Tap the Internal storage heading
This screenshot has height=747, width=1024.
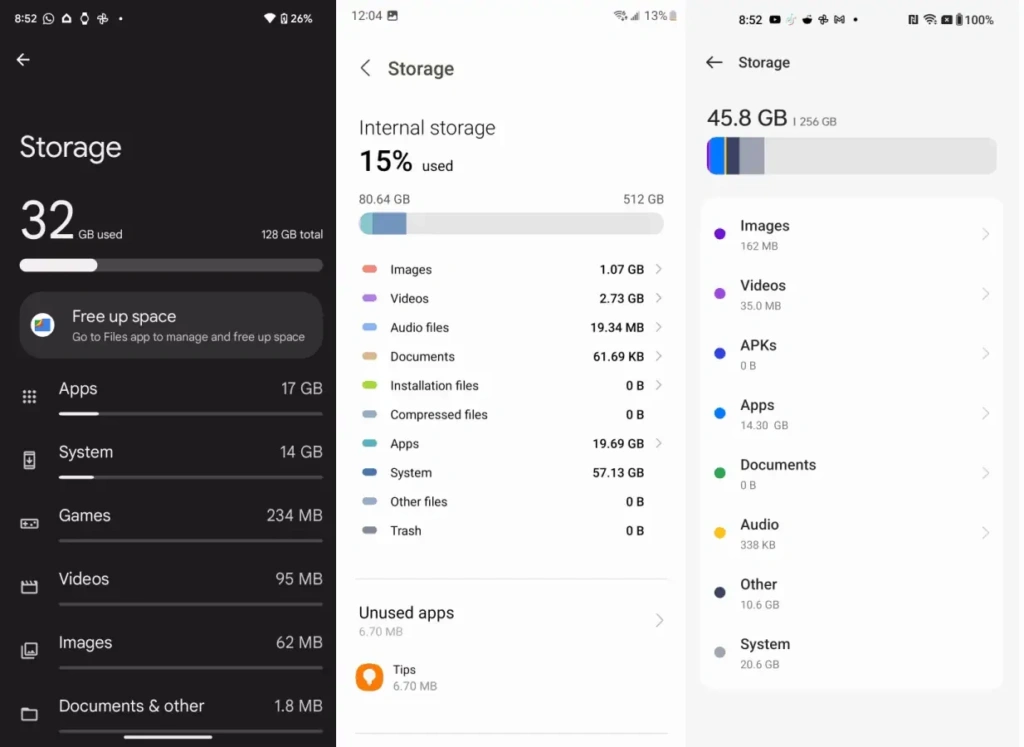(x=427, y=127)
